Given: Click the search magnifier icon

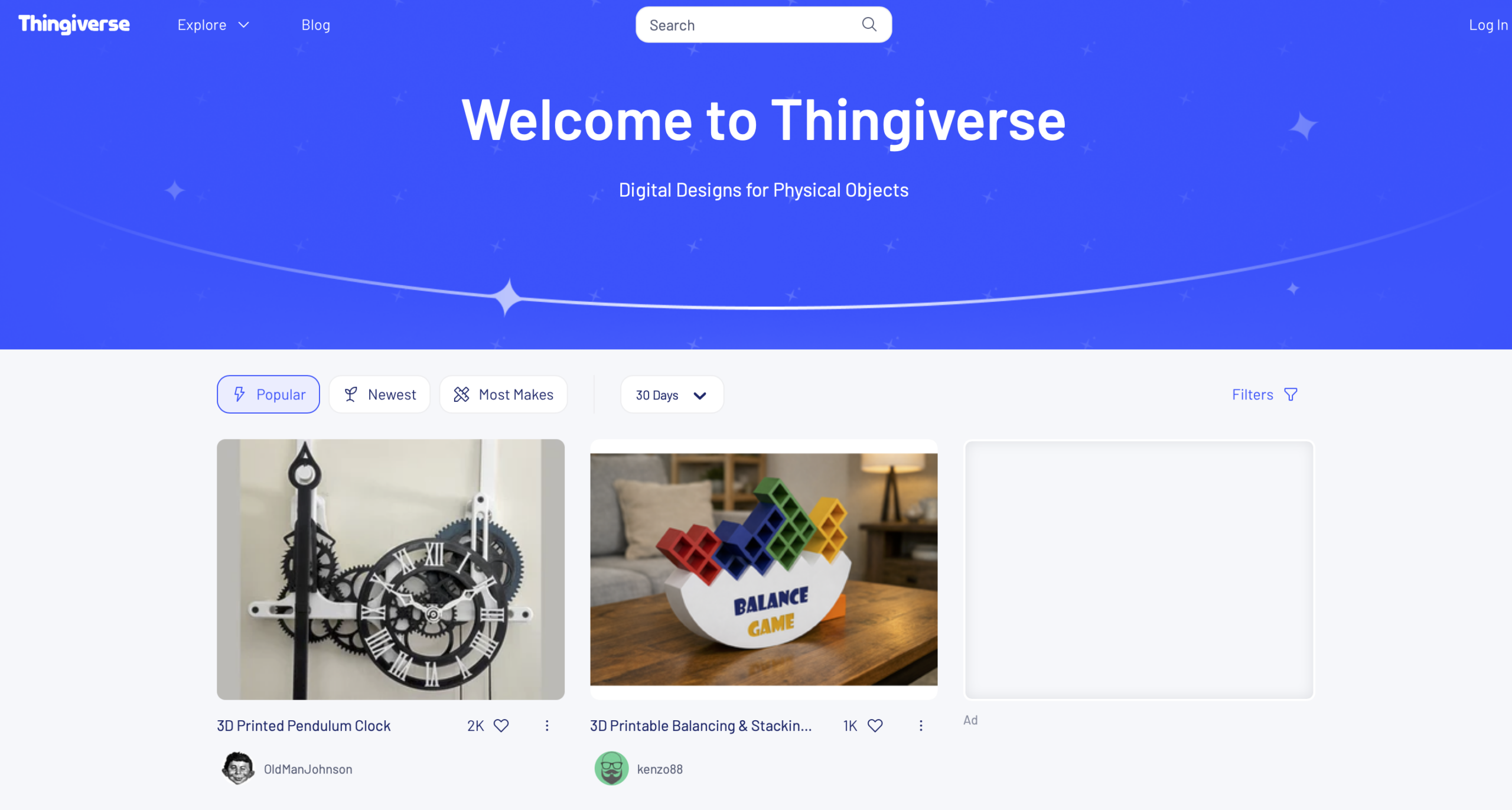Looking at the screenshot, I should (869, 24).
